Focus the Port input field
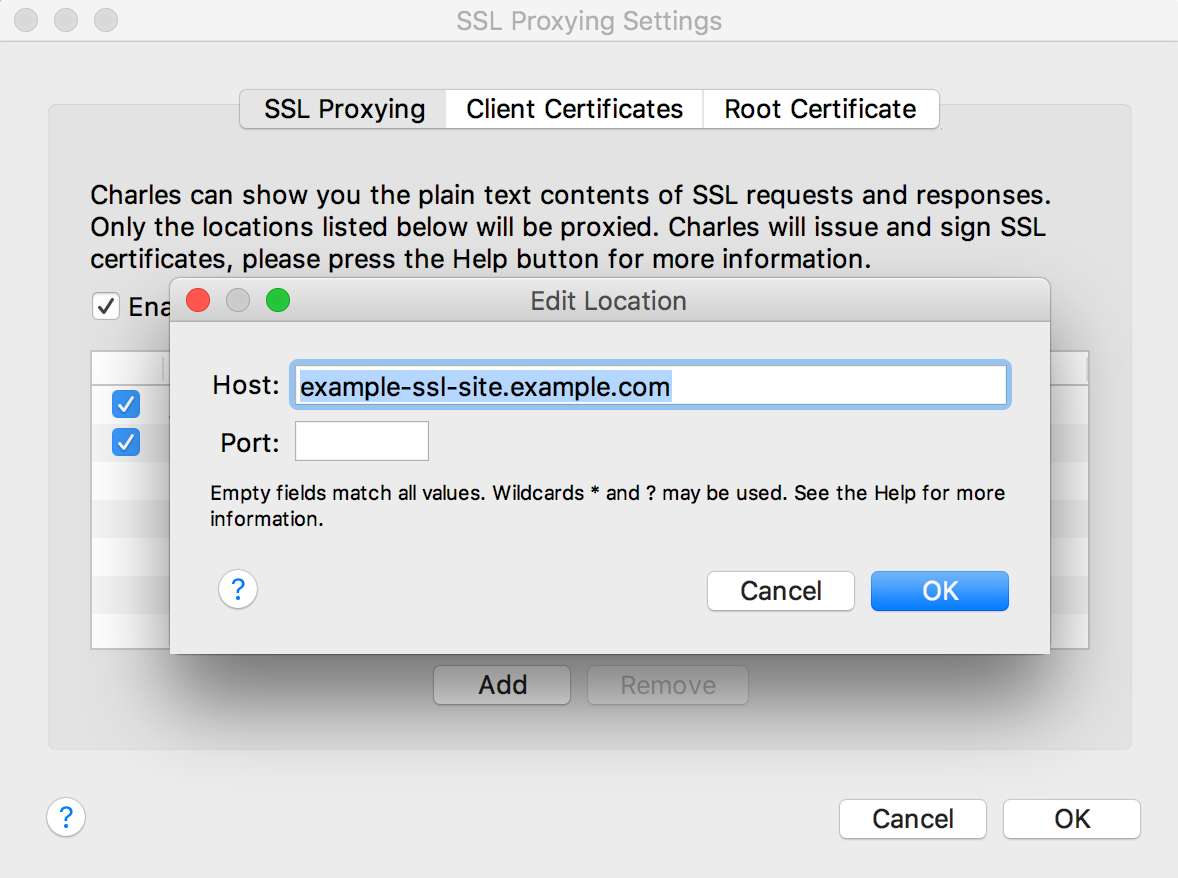Screen dimensions: 1178x878 [x=361, y=441]
